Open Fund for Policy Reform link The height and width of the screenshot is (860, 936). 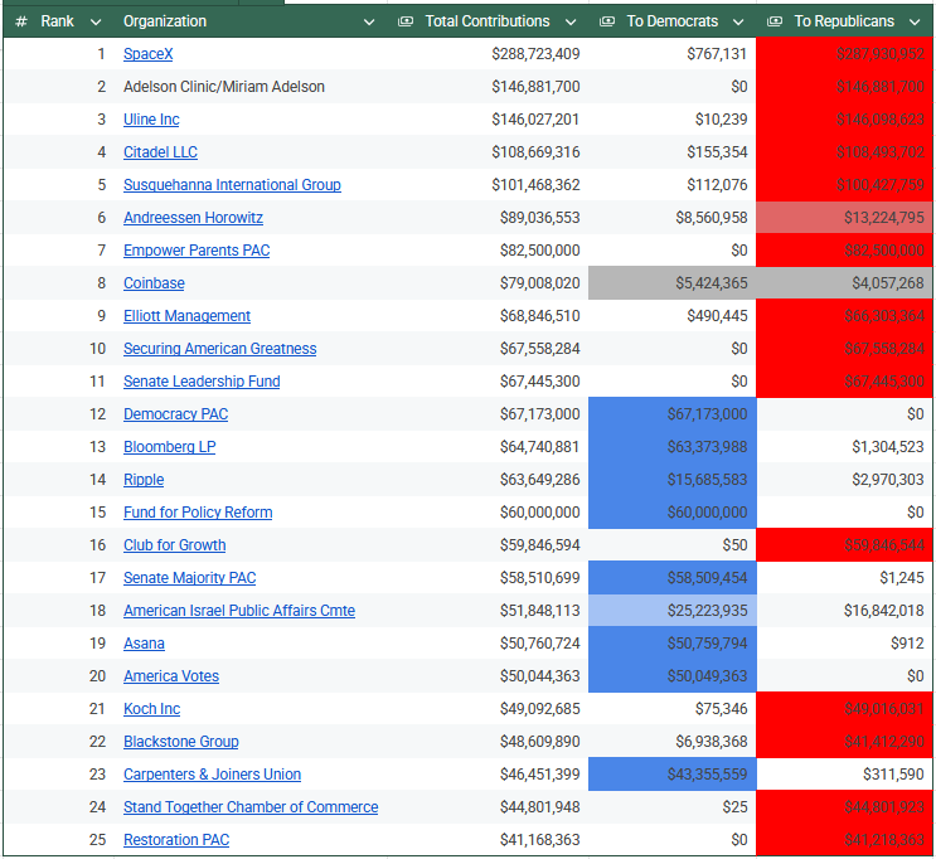tap(198, 513)
